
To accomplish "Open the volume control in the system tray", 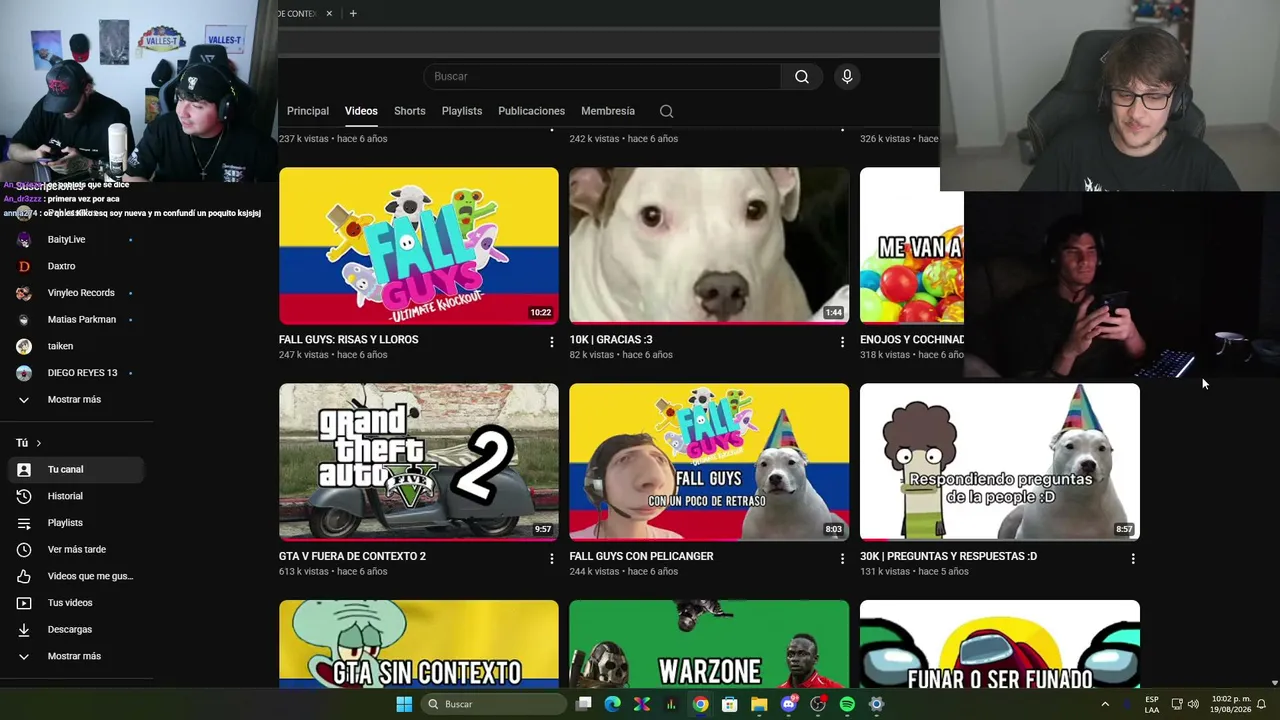I will pos(1193,704).
